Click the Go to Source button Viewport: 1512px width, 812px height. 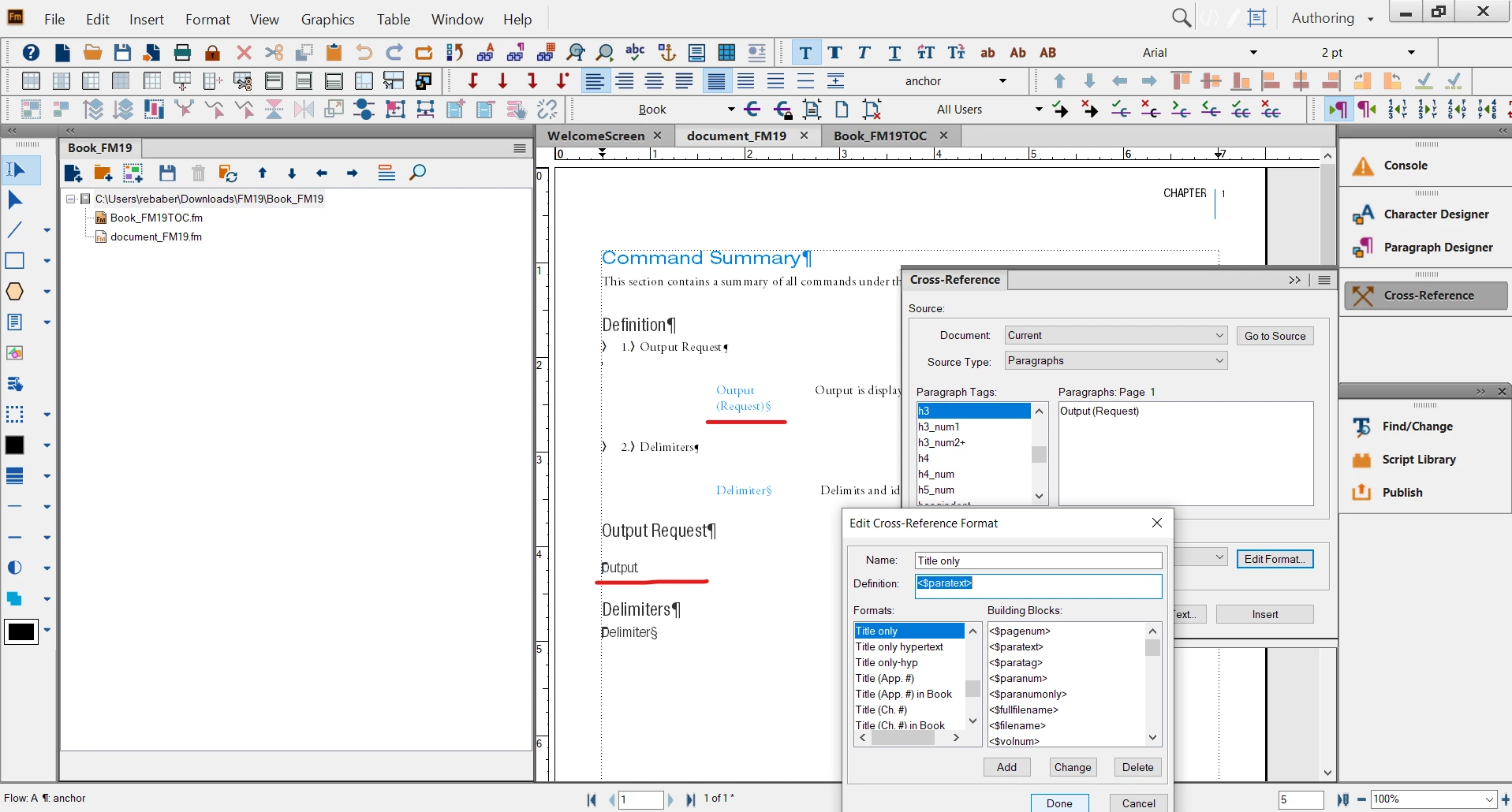1275,337
